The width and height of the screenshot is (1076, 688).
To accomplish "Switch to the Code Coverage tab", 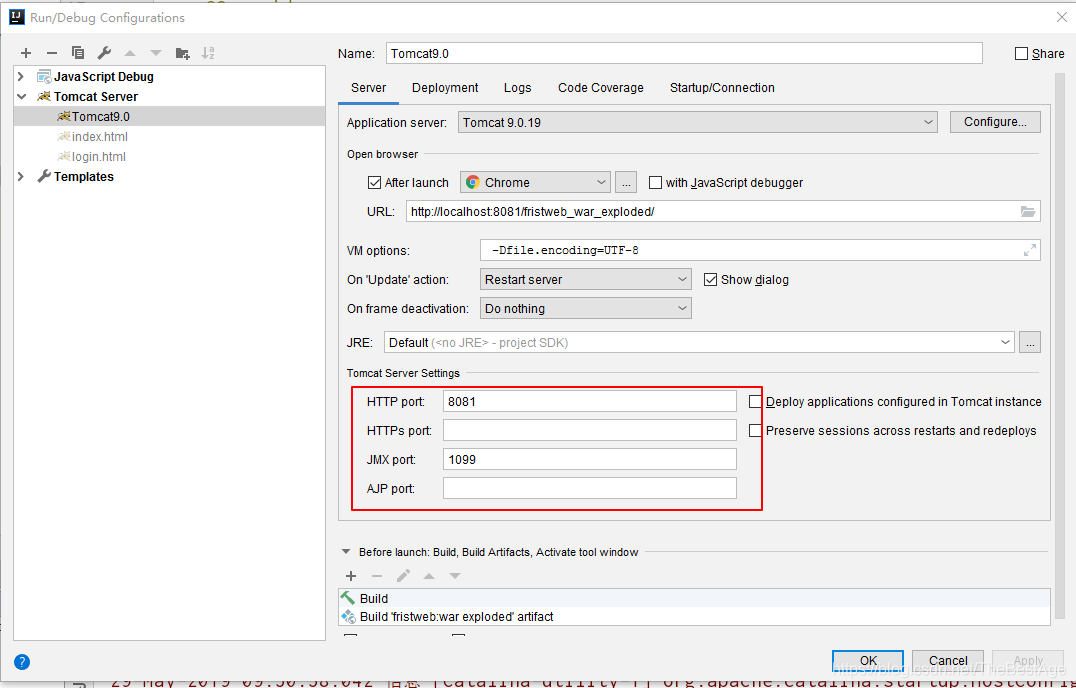I will coord(600,88).
